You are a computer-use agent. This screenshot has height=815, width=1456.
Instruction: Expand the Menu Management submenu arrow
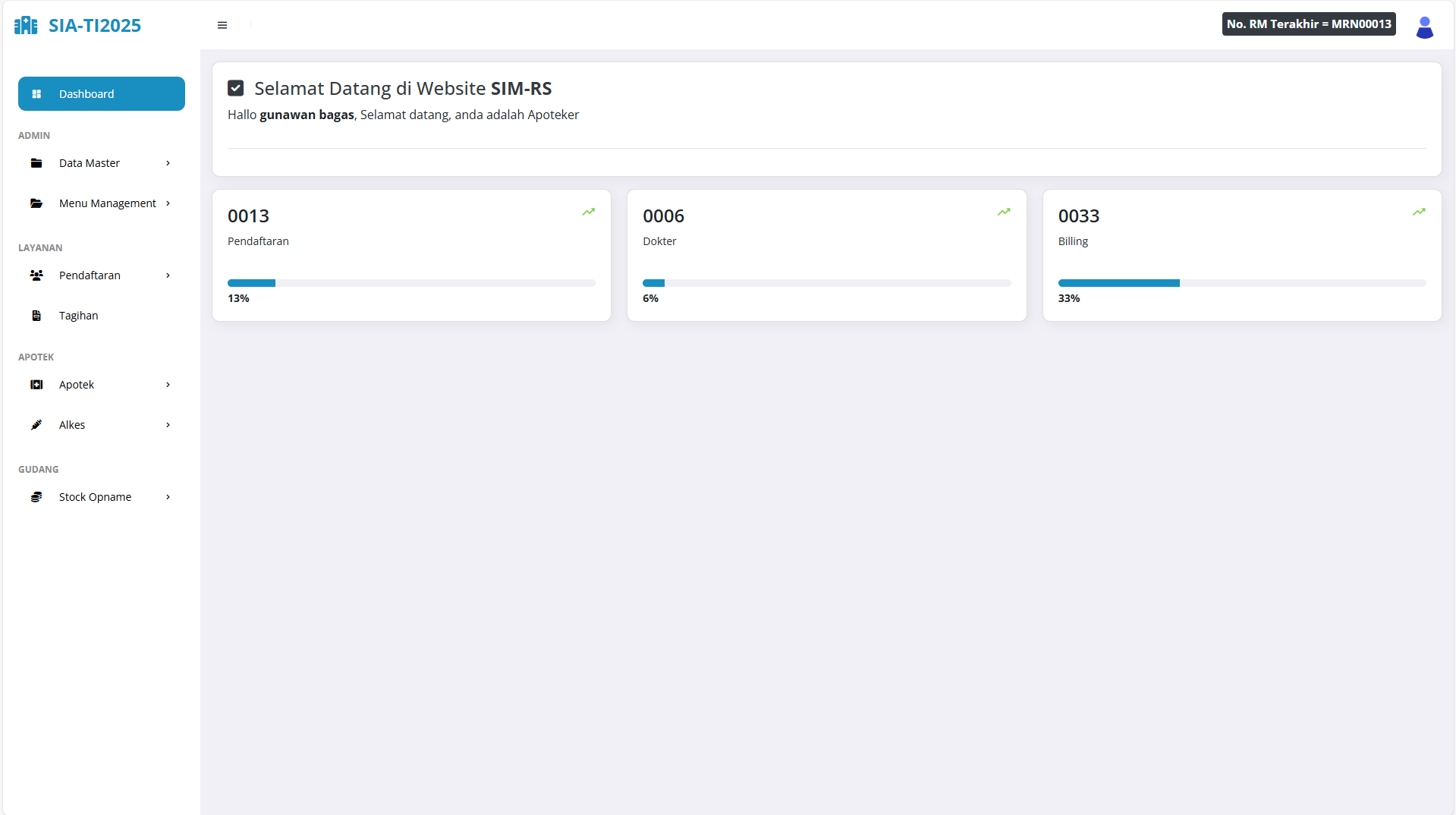click(168, 203)
